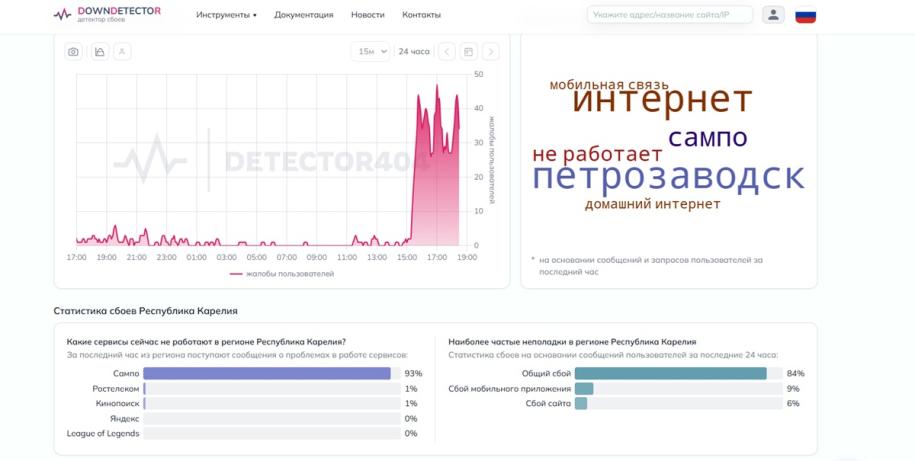Click Сбой мобильного приложения label

pos(509,389)
